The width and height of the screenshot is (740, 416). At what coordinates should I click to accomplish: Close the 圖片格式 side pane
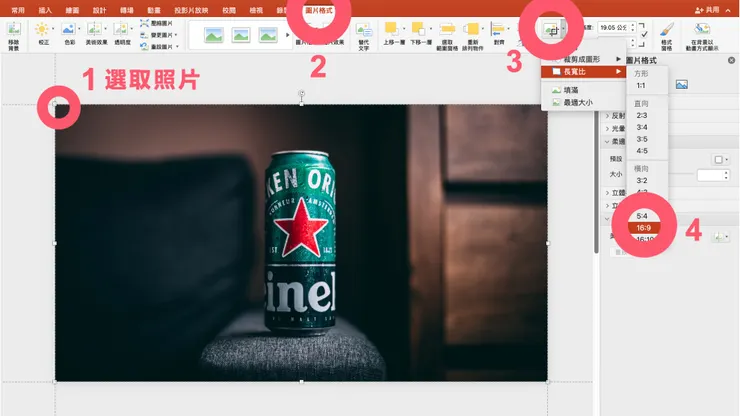pyautogui.click(x=731, y=60)
